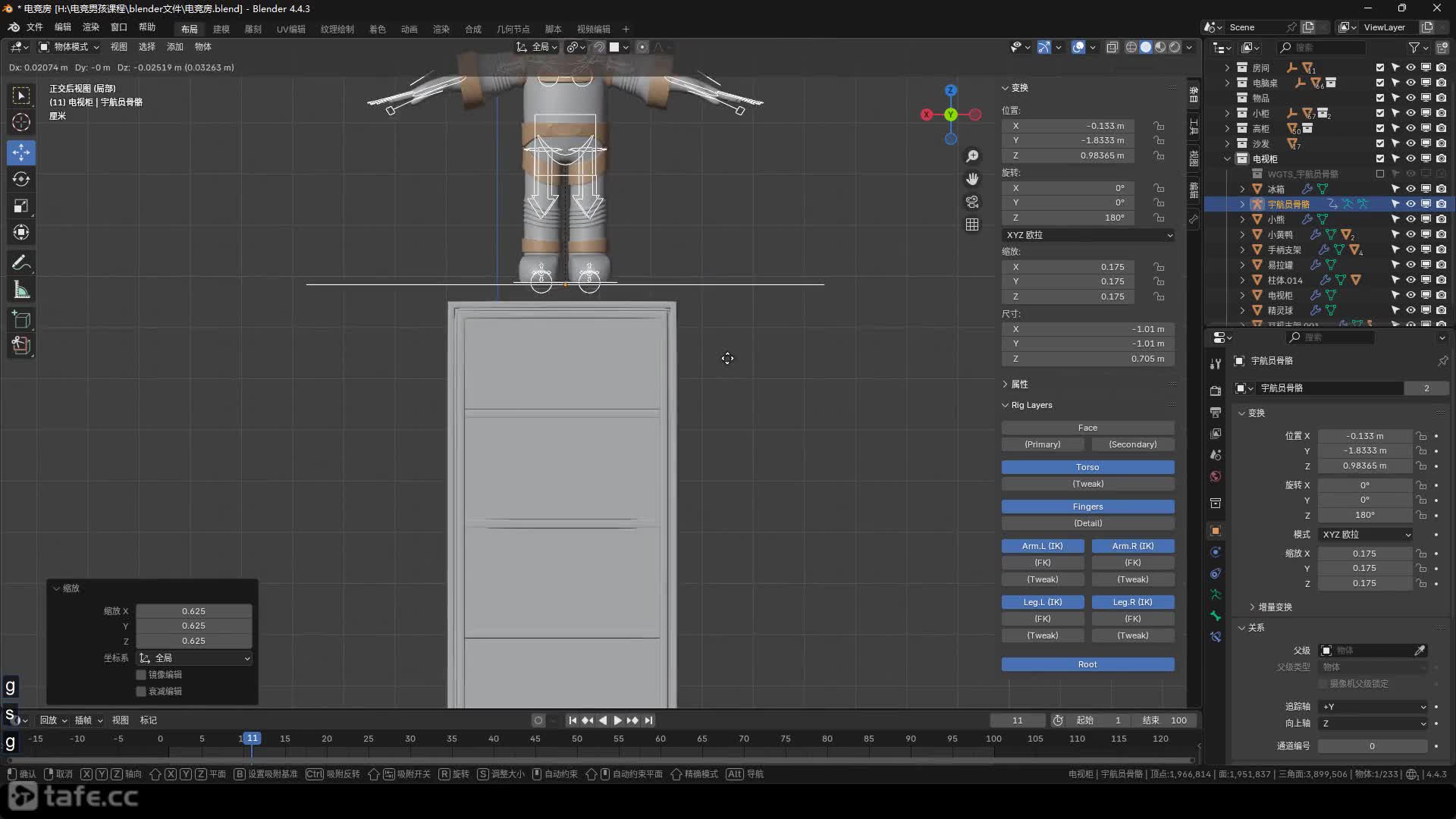The height and width of the screenshot is (819, 1456).
Task: Click the viewport zoom magnifier icon
Action: (972, 156)
